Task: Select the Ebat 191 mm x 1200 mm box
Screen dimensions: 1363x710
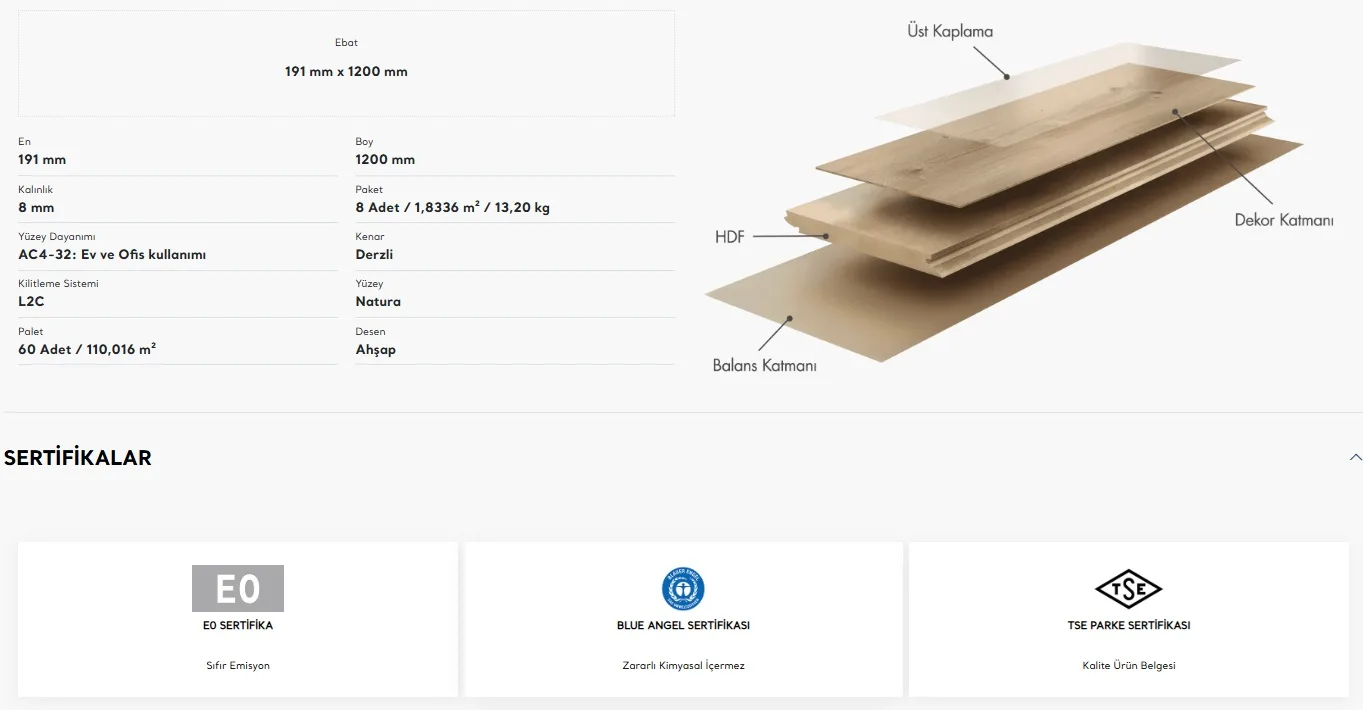Action: tap(346, 63)
